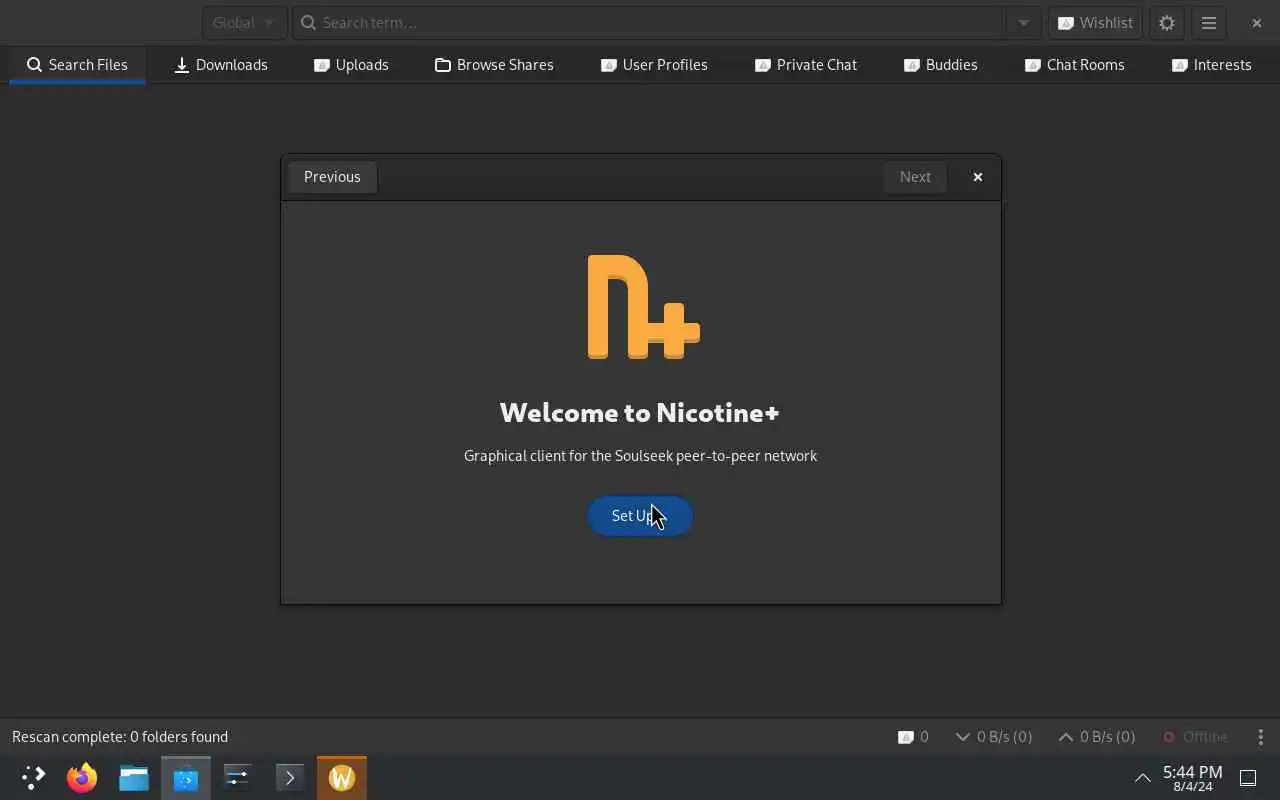Switch to the Search Files tab

coord(77,65)
